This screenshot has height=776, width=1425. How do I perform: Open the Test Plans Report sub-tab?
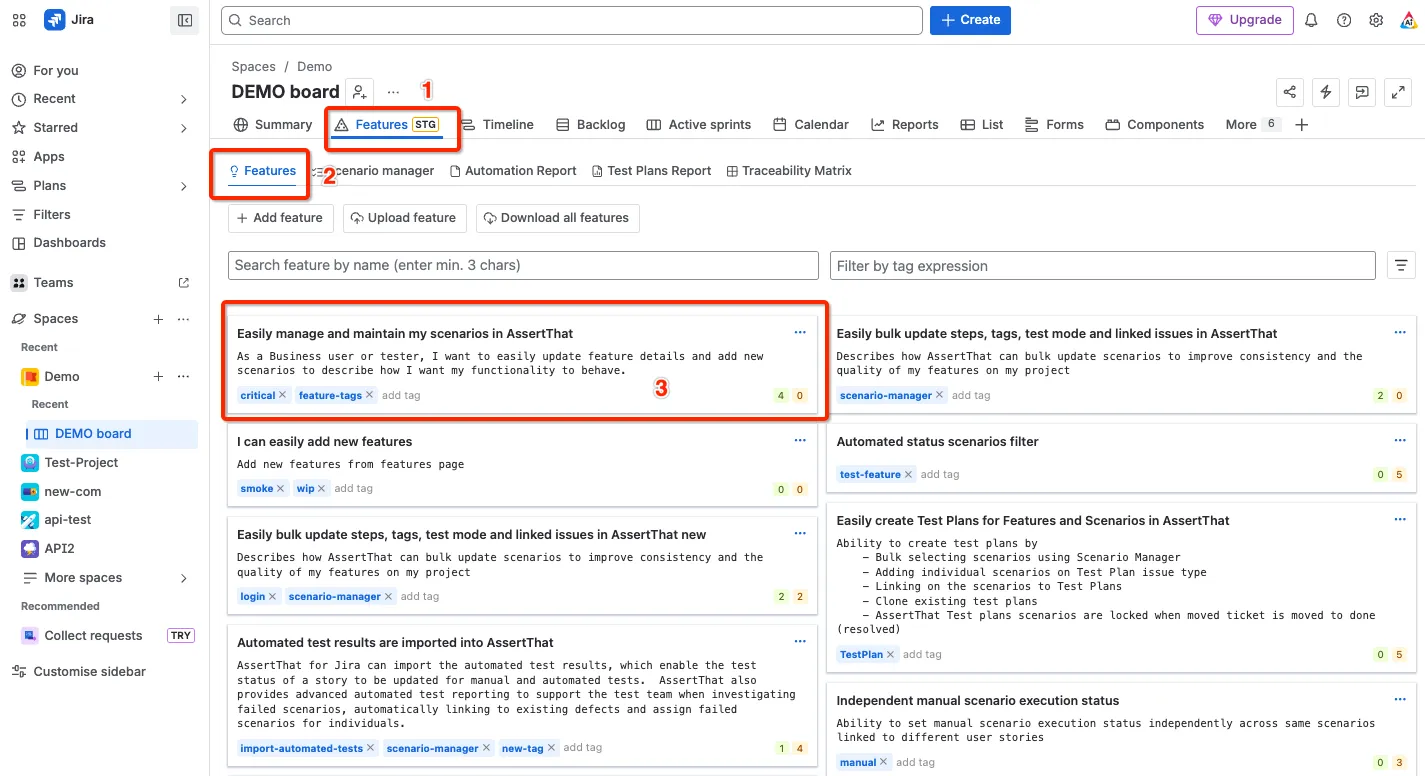(651, 171)
